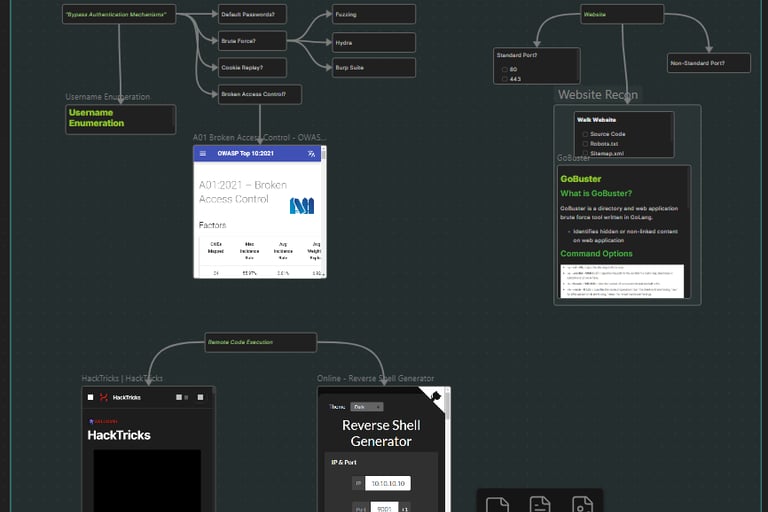Click the OWASP translate language icon

(311, 153)
